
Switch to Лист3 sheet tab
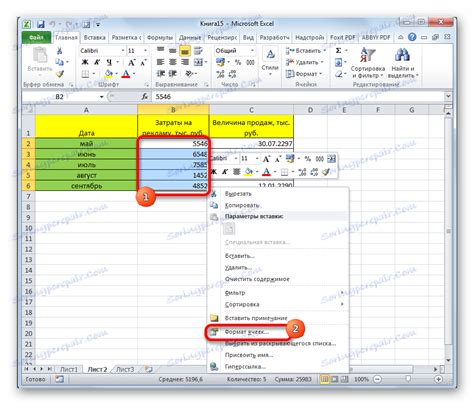(x=125, y=369)
